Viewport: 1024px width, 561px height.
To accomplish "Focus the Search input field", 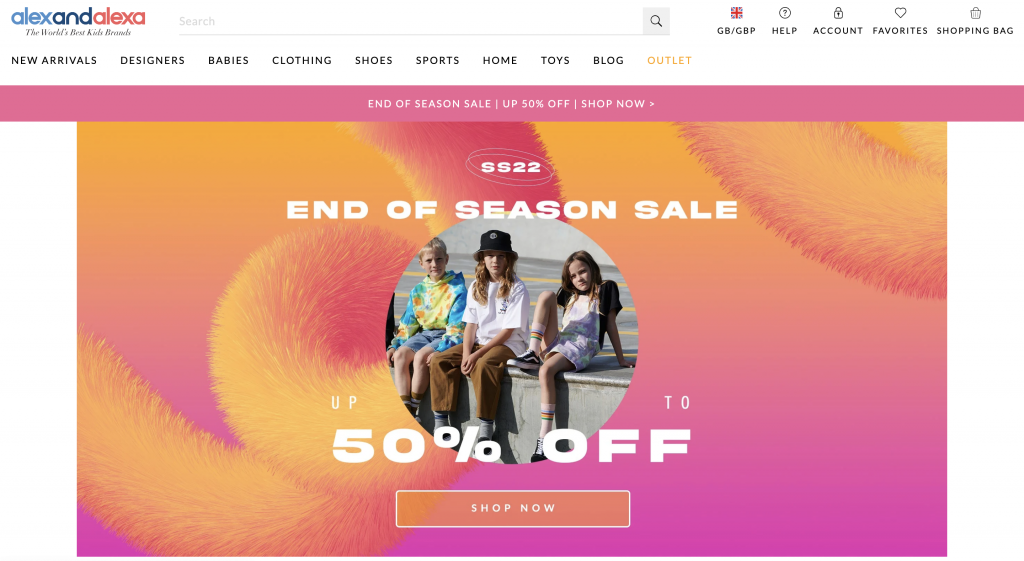I will tap(411, 21).
